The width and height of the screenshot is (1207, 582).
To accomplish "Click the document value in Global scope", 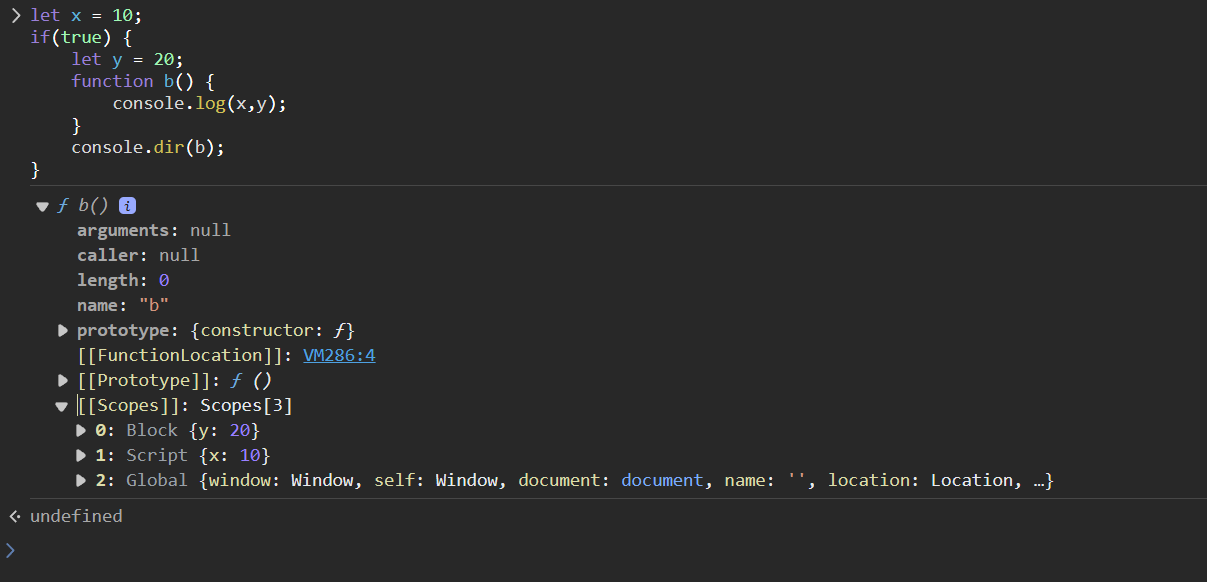I will tap(661, 480).
